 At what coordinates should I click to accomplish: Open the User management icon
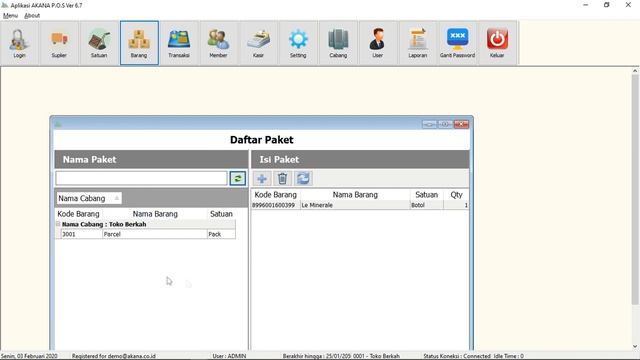(x=378, y=43)
